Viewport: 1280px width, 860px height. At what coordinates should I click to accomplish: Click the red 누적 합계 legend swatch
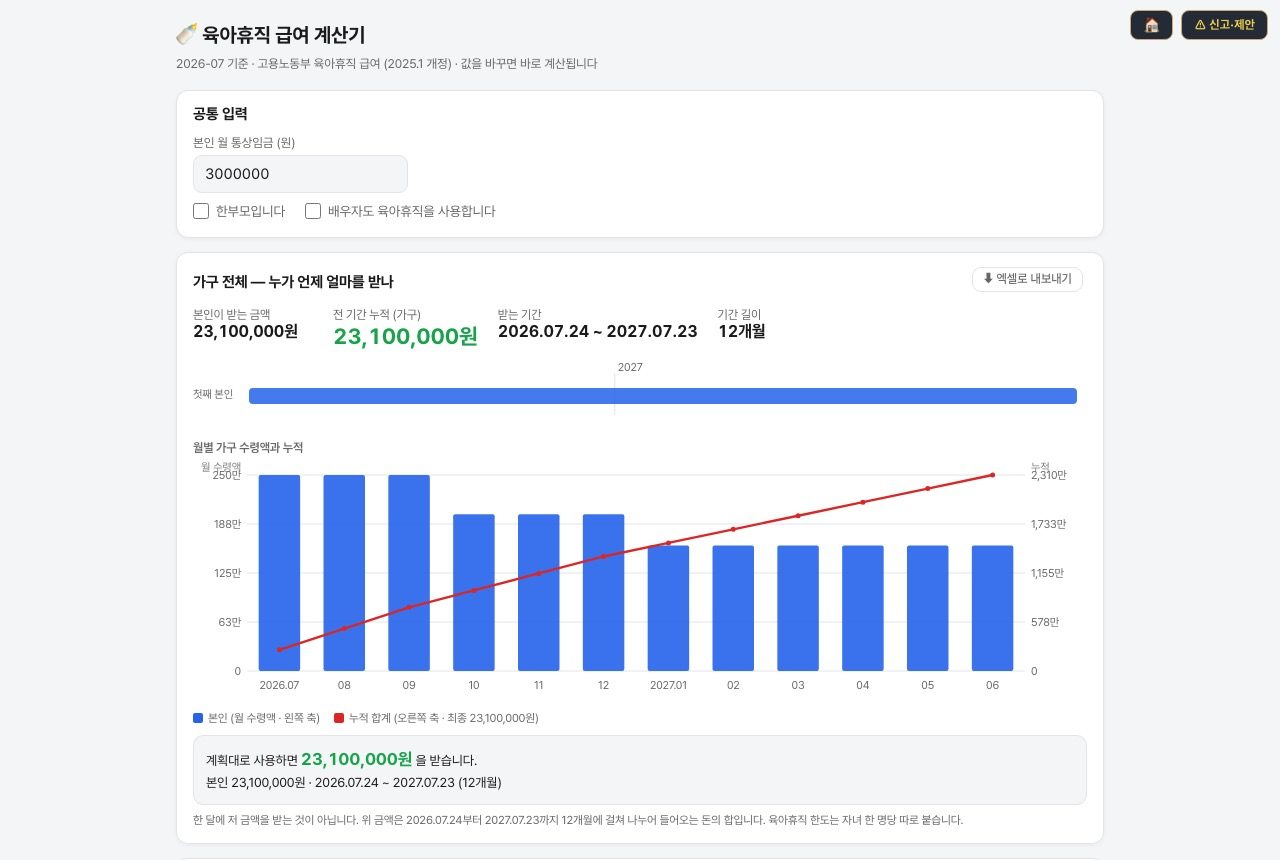(339, 718)
